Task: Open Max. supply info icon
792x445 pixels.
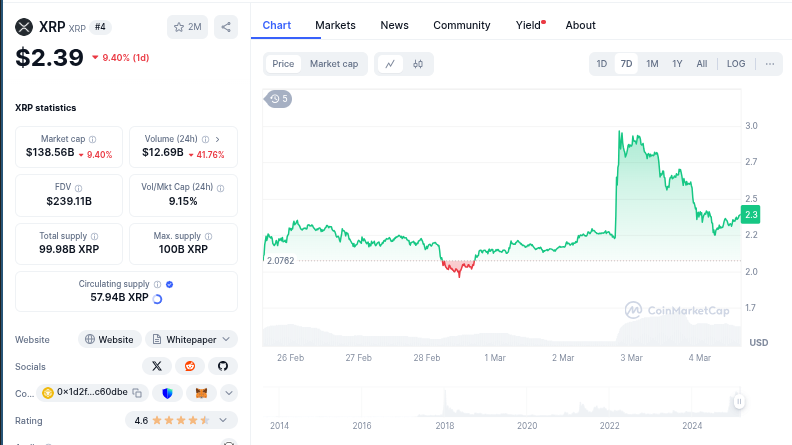Action: [x=209, y=236]
